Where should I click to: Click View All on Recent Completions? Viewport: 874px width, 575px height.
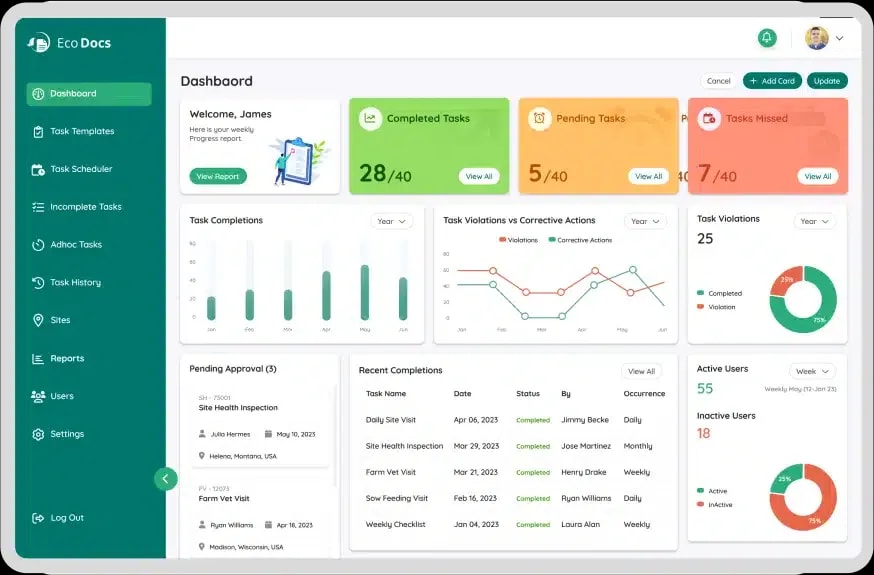pos(641,371)
